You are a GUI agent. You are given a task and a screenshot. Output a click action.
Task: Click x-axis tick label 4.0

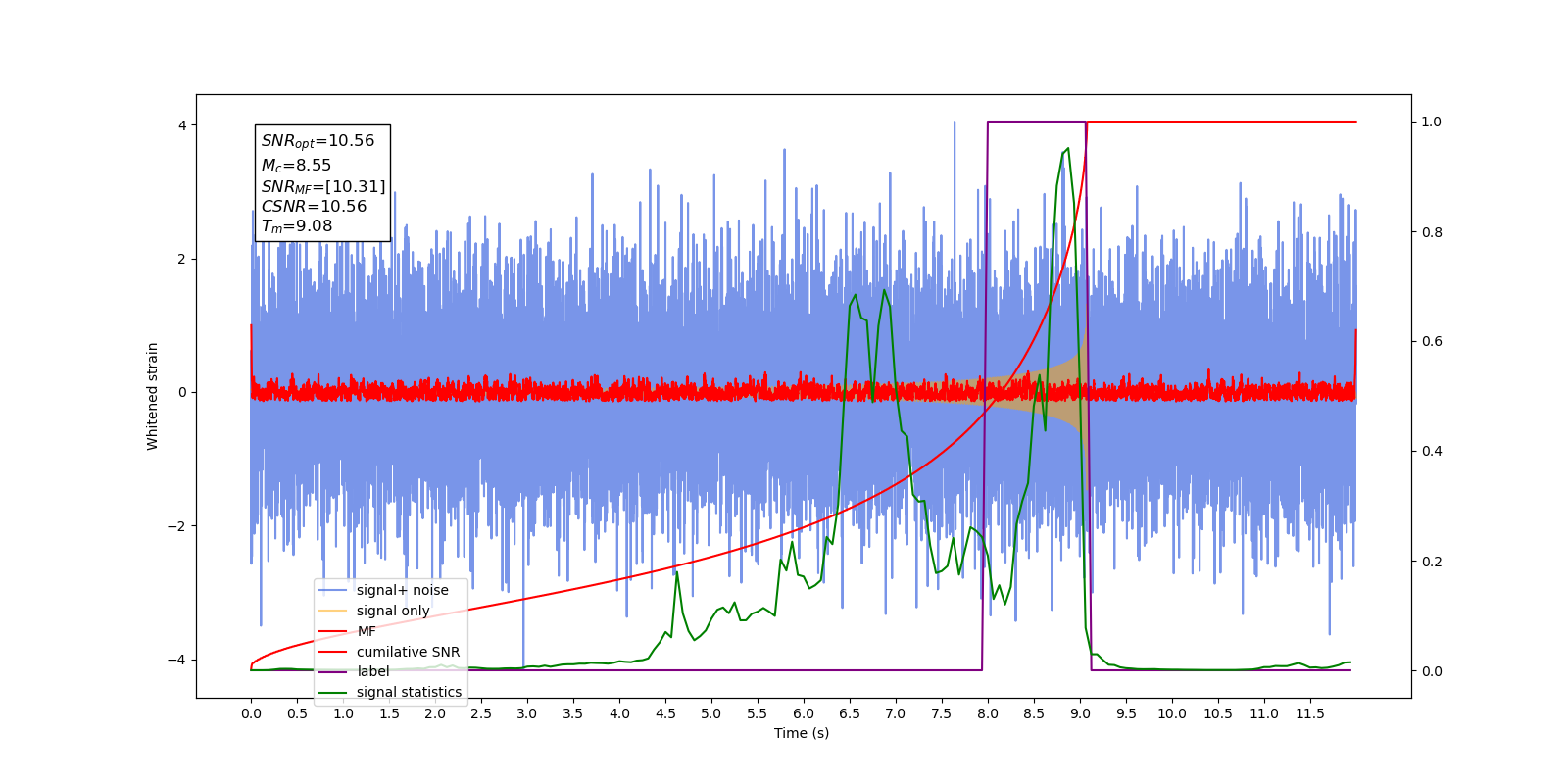[619, 713]
